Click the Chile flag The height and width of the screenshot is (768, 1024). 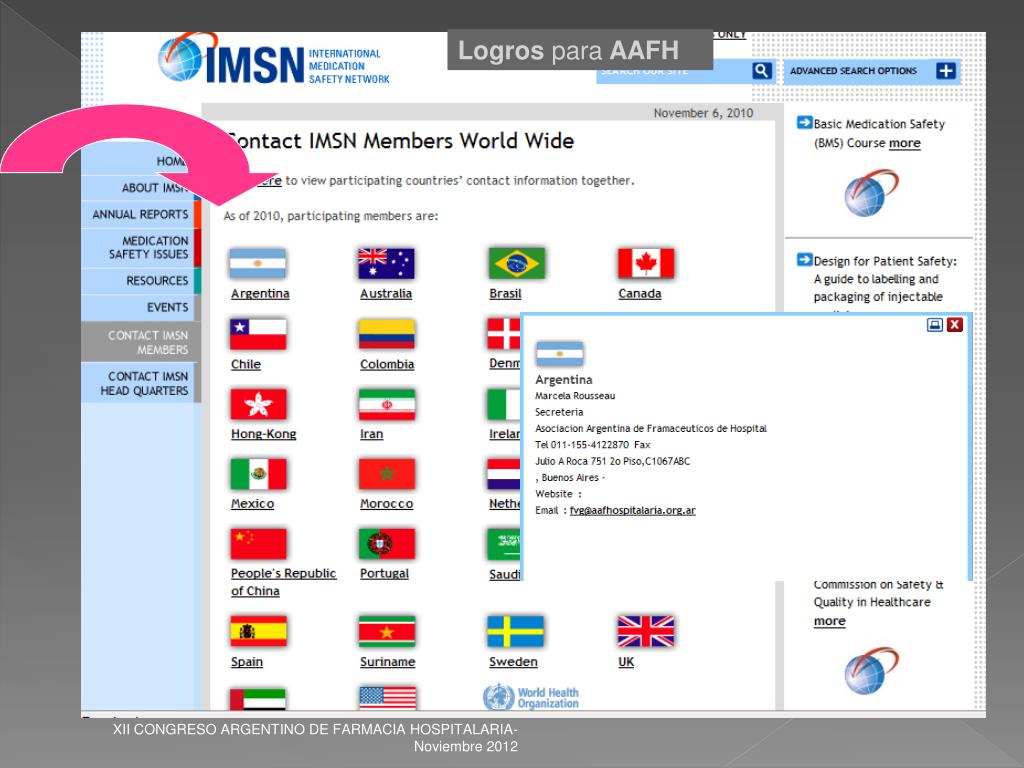(x=258, y=334)
